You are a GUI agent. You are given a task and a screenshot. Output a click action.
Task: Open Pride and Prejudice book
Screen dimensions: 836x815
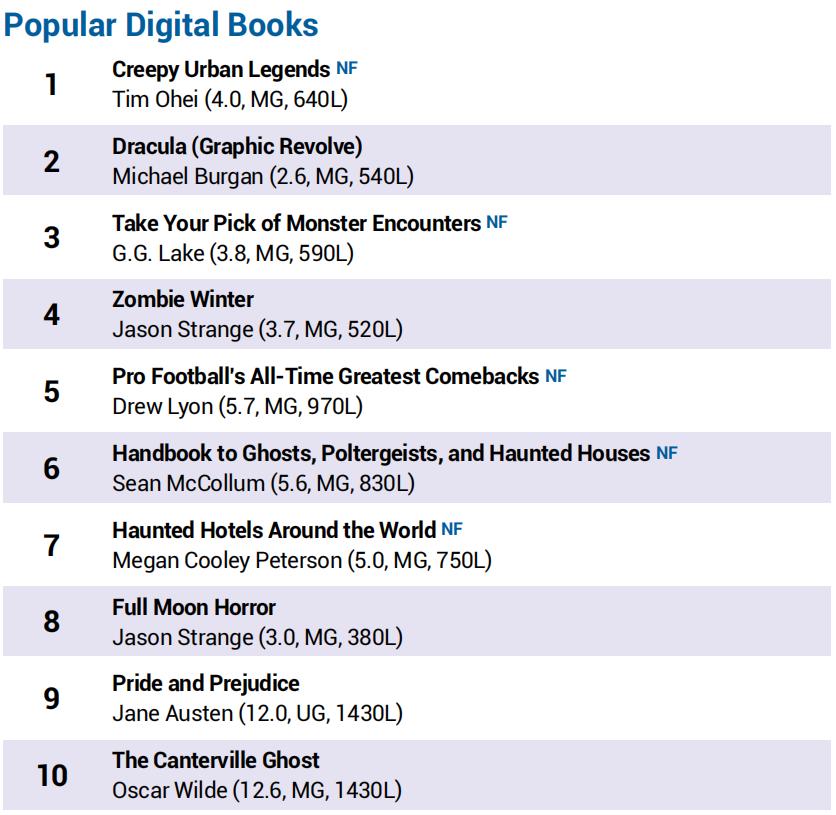(x=206, y=684)
